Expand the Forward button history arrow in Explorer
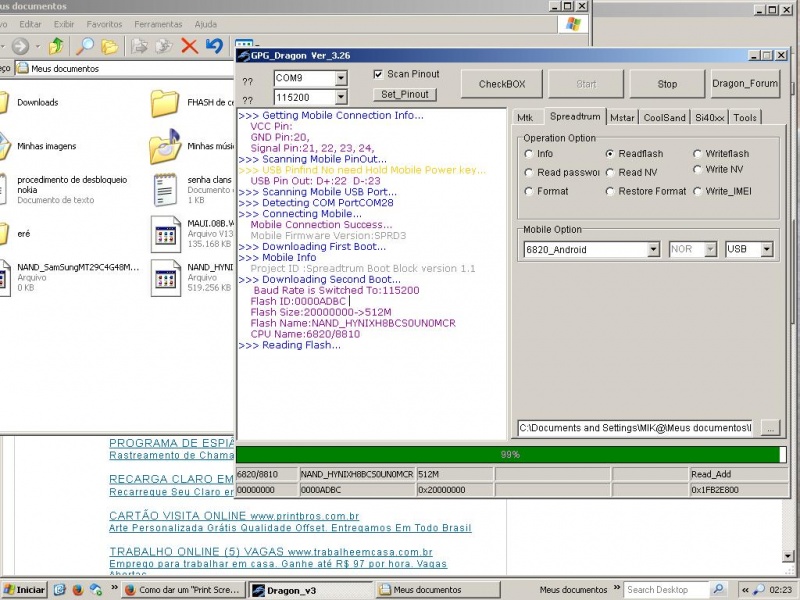 37,46
